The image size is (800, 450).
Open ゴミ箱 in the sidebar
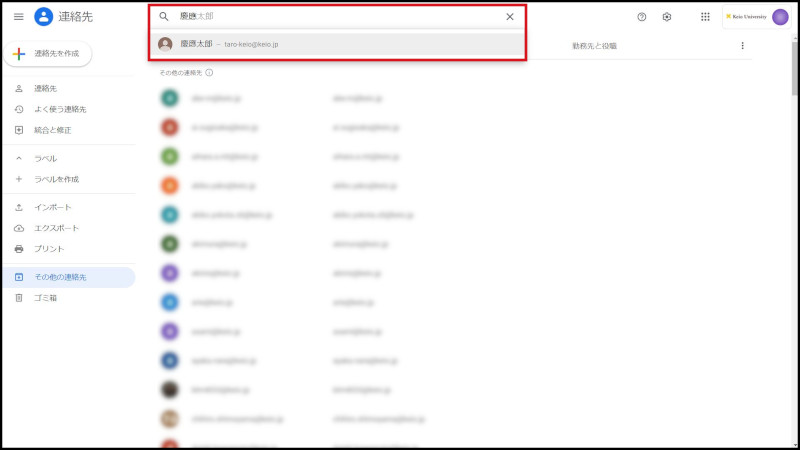point(46,298)
